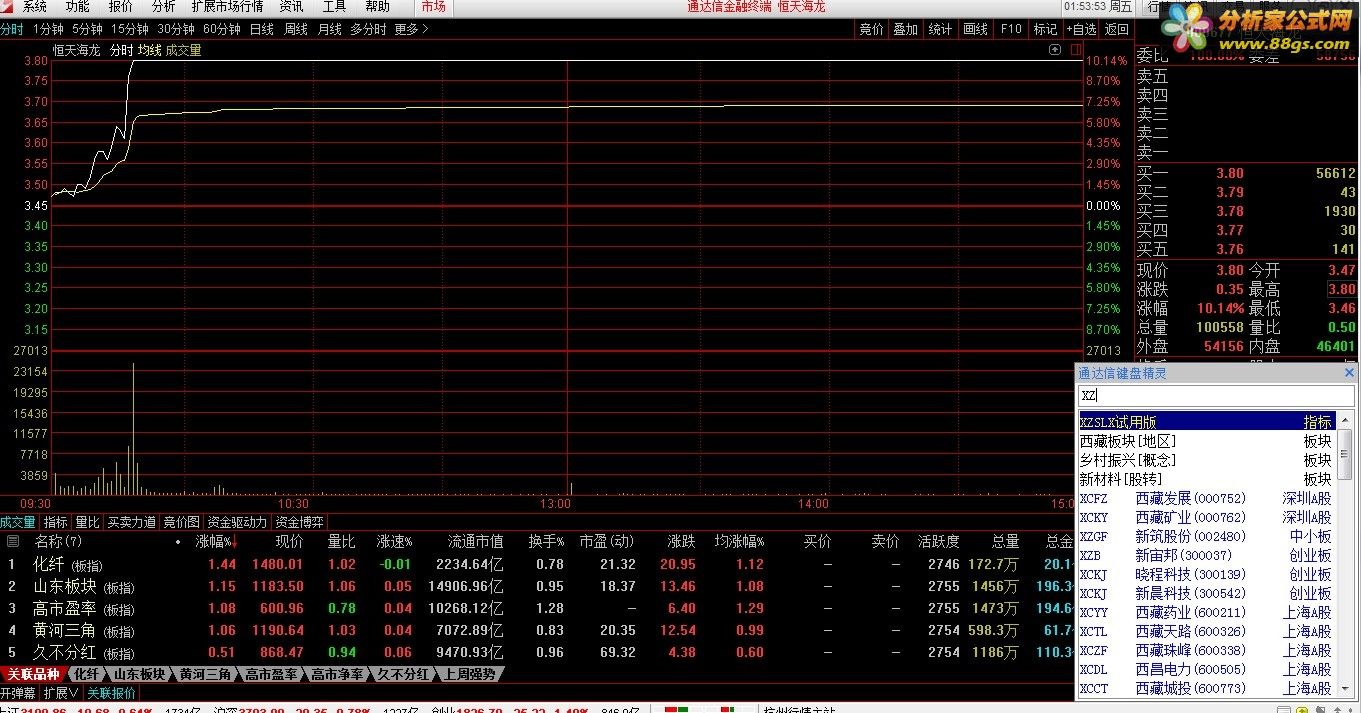
Task: Click the 返回 back button
Action: [x=1116, y=29]
